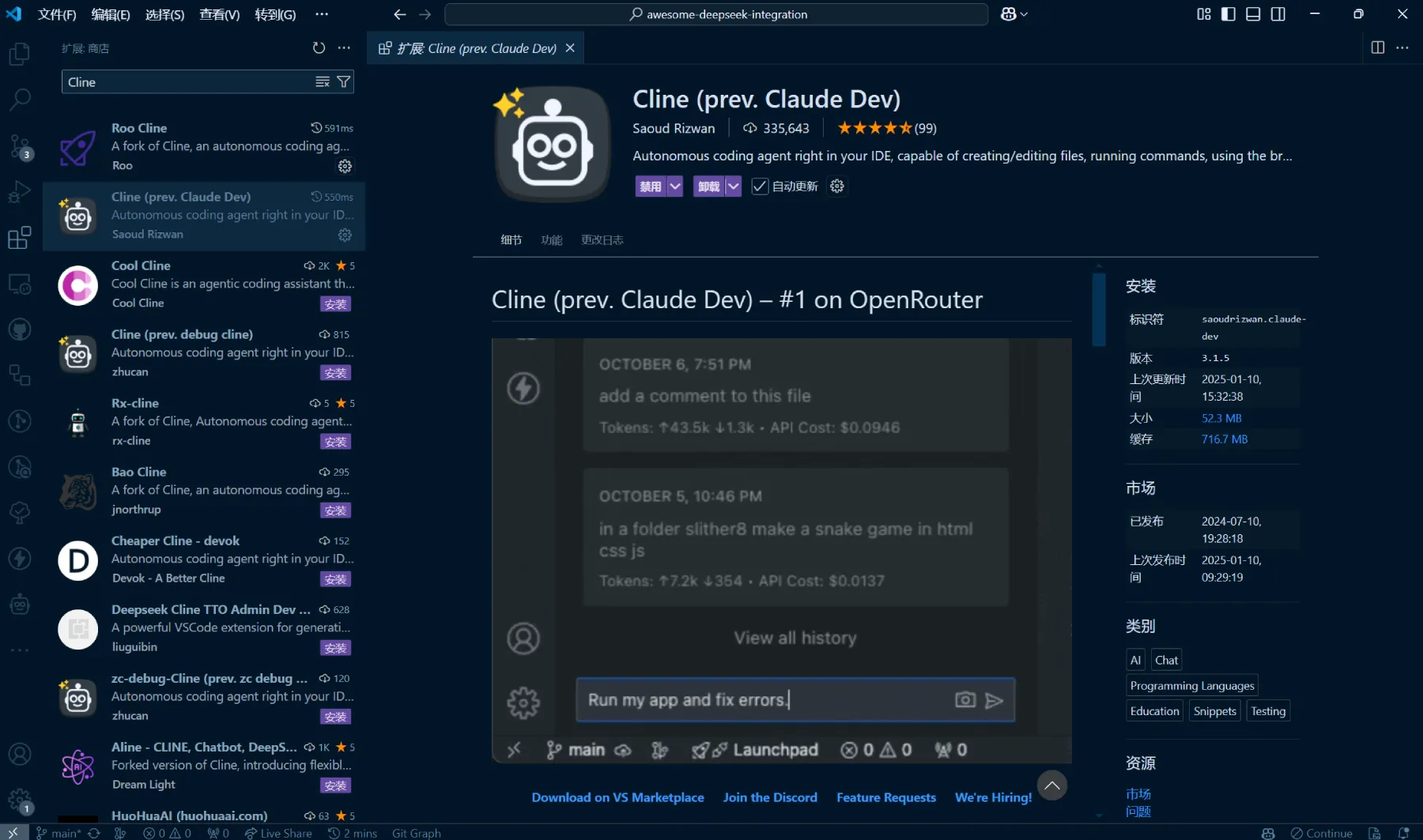Open the profile dropdown beside the search bar
The width and height of the screenshot is (1423, 840).
tap(1014, 13)
